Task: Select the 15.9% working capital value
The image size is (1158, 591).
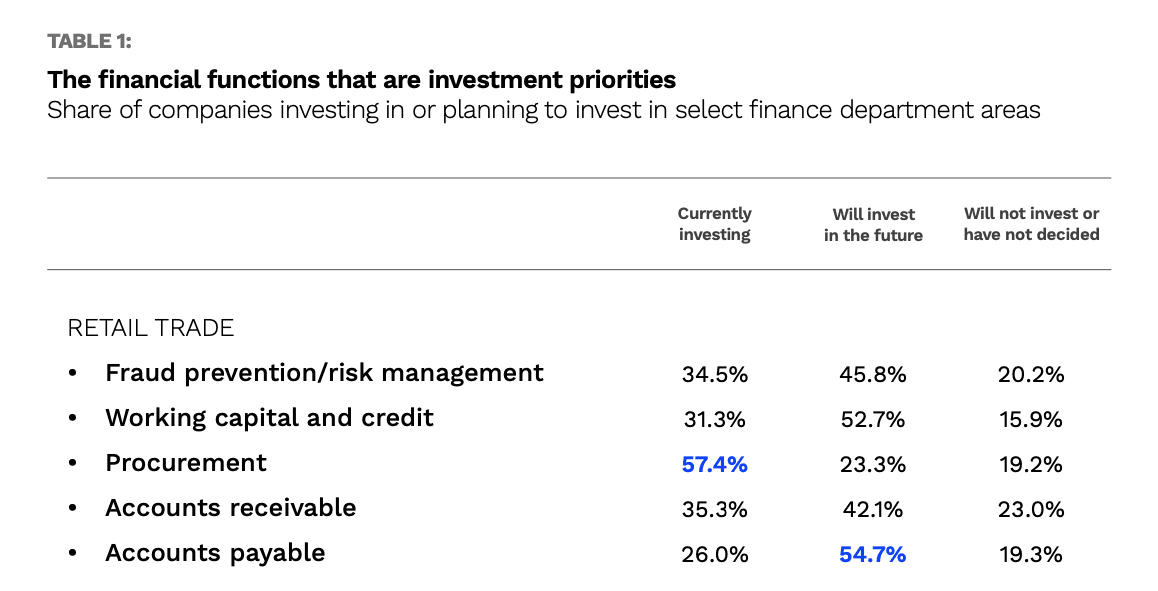Action: (x=1031, y=420)
